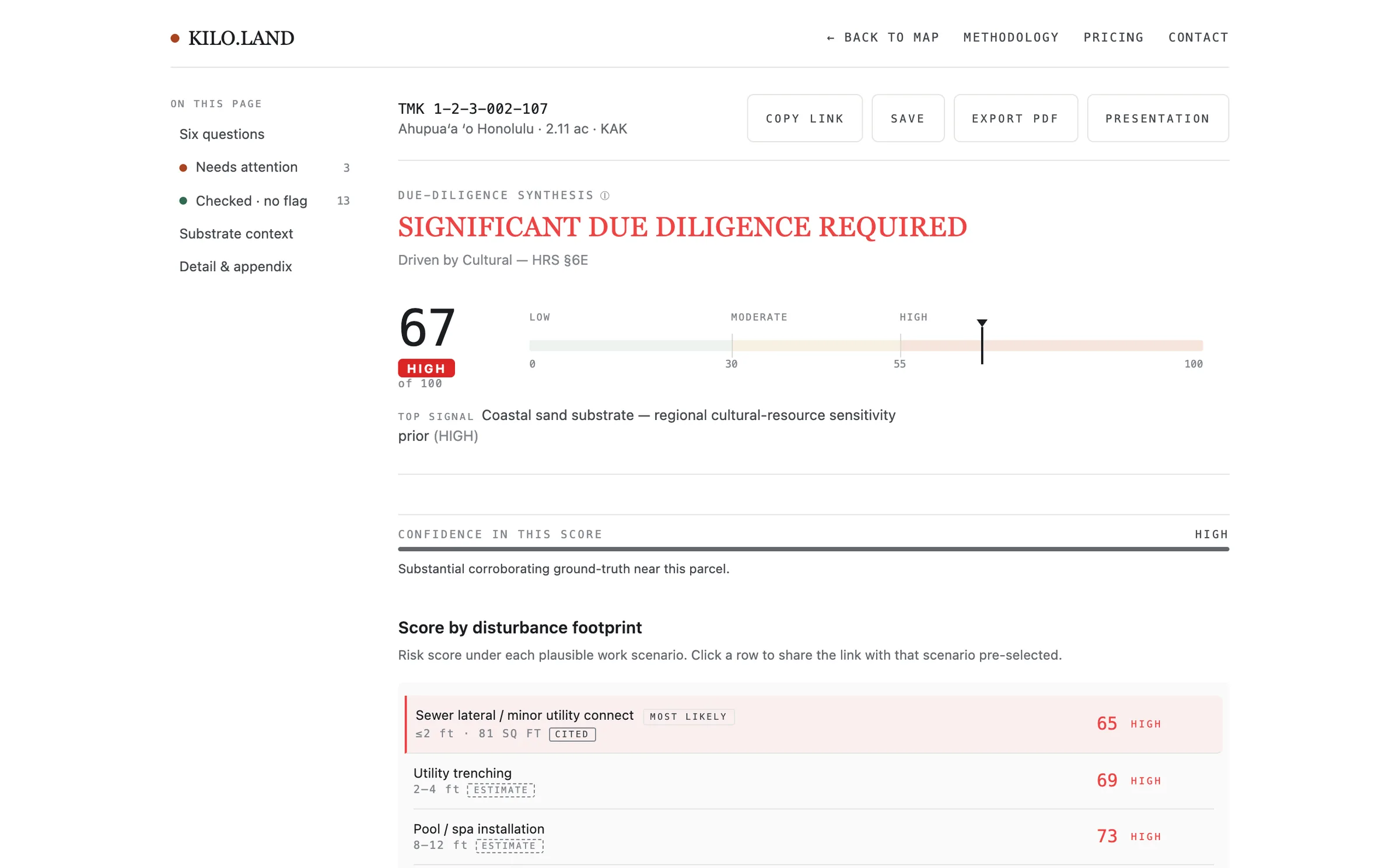Viewport: 1400px width, 868px height.
Task: Click the red HIGH score badge
Action: pos(426,368)
